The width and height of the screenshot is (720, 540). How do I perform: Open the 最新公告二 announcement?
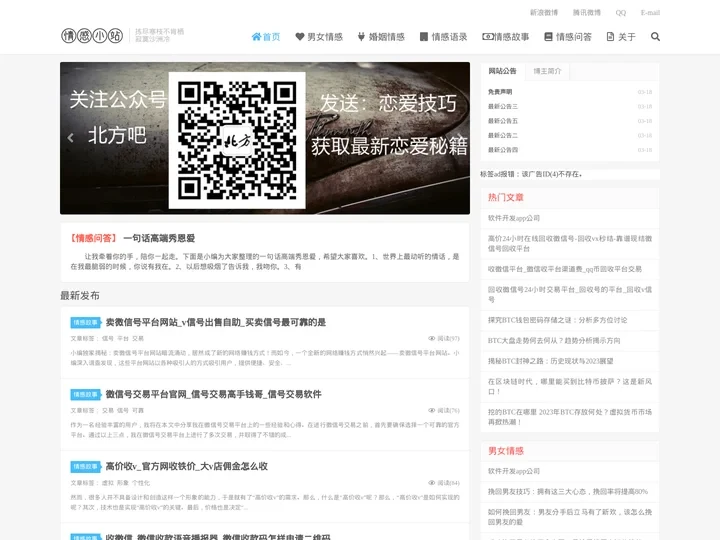[x=502, y=135]
